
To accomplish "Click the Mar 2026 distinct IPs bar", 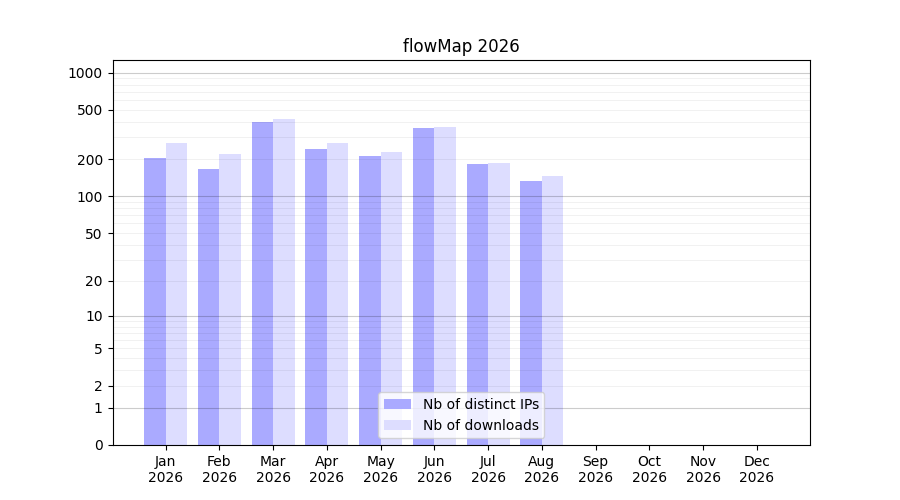I will [x=262, y=284].
